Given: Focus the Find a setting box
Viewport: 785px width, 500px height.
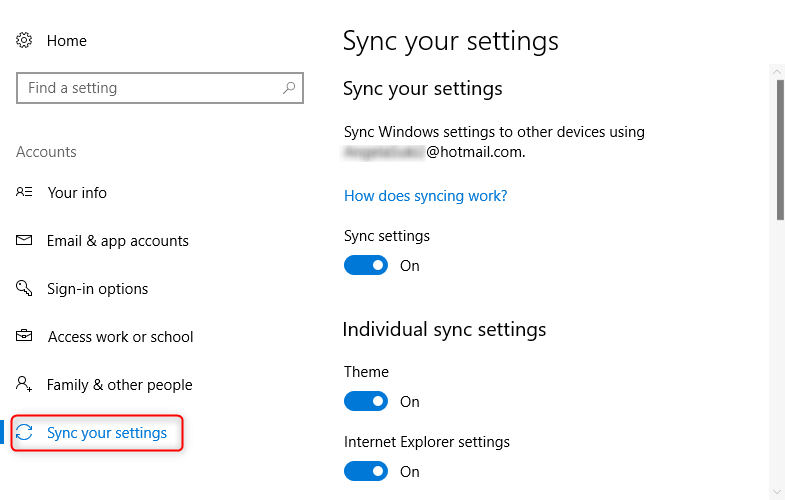Looking at the screenshot, I should tap(160, 88).
